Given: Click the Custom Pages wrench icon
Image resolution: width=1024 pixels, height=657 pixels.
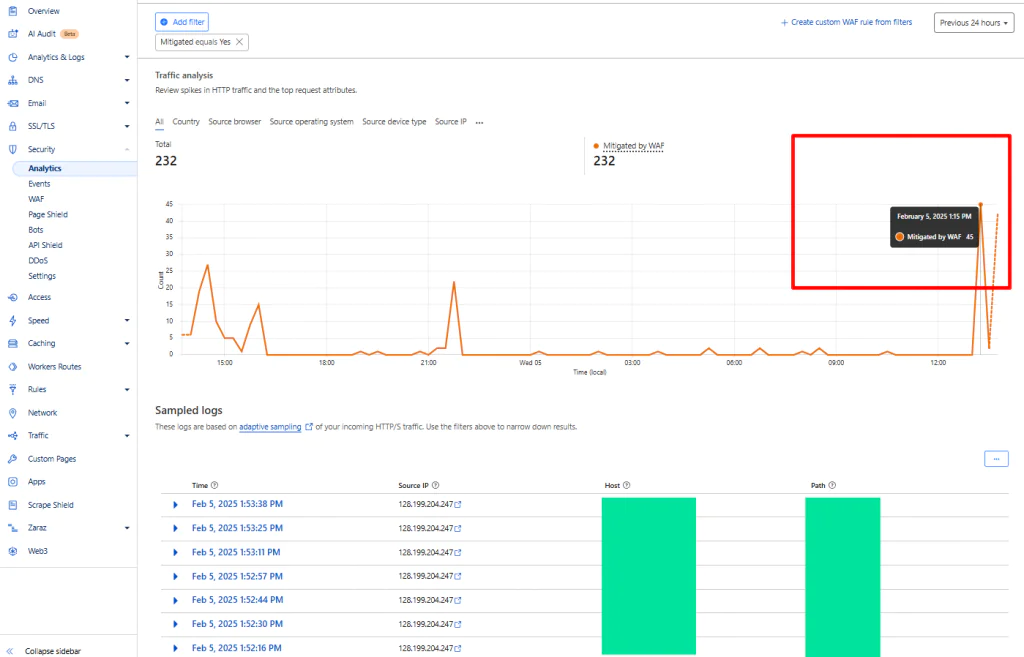Looking at the screenshot, I should pyautogui.click(x=12, y=459).
